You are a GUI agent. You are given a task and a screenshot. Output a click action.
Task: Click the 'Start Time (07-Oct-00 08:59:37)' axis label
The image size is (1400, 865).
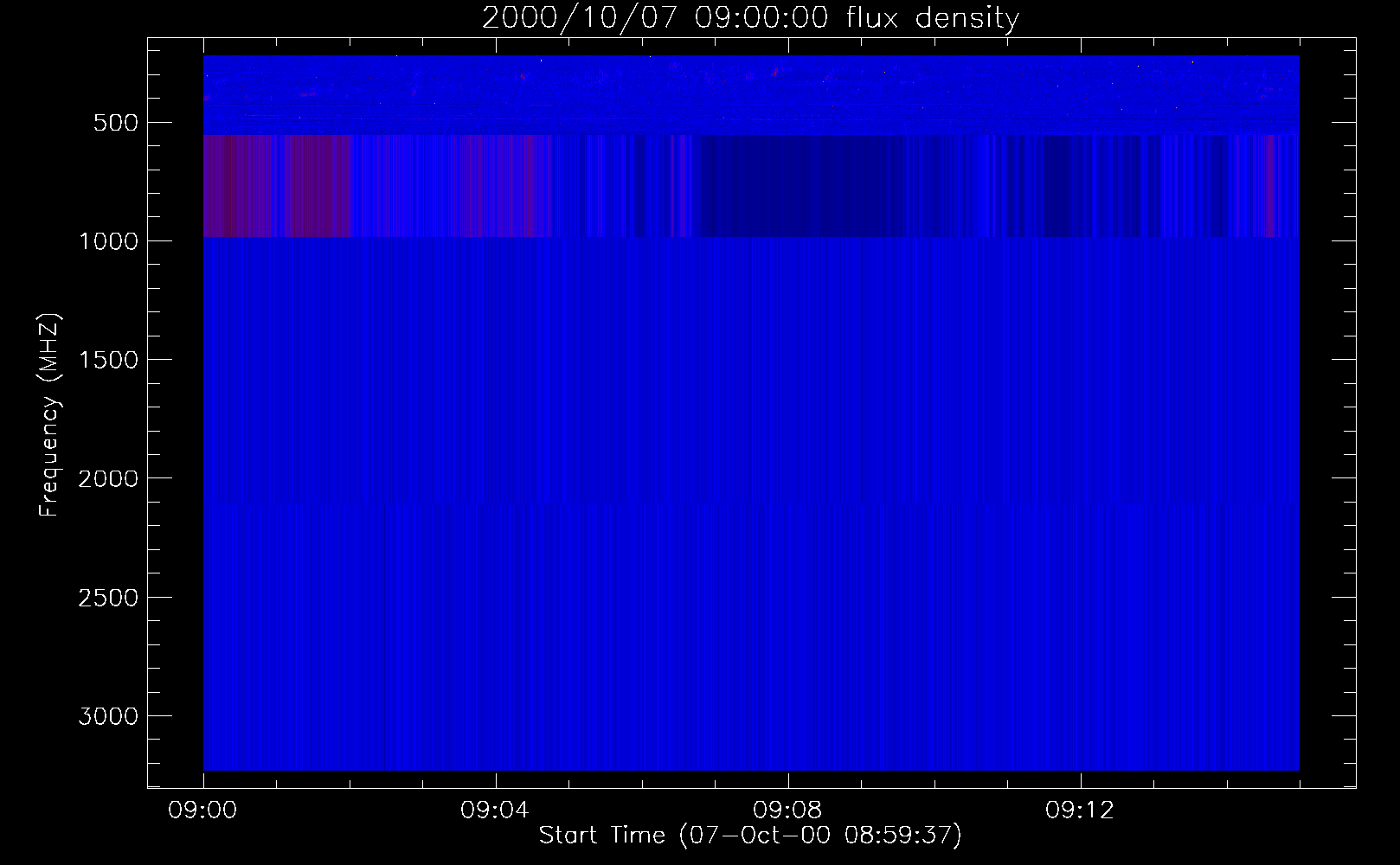[x=750, y=835]
